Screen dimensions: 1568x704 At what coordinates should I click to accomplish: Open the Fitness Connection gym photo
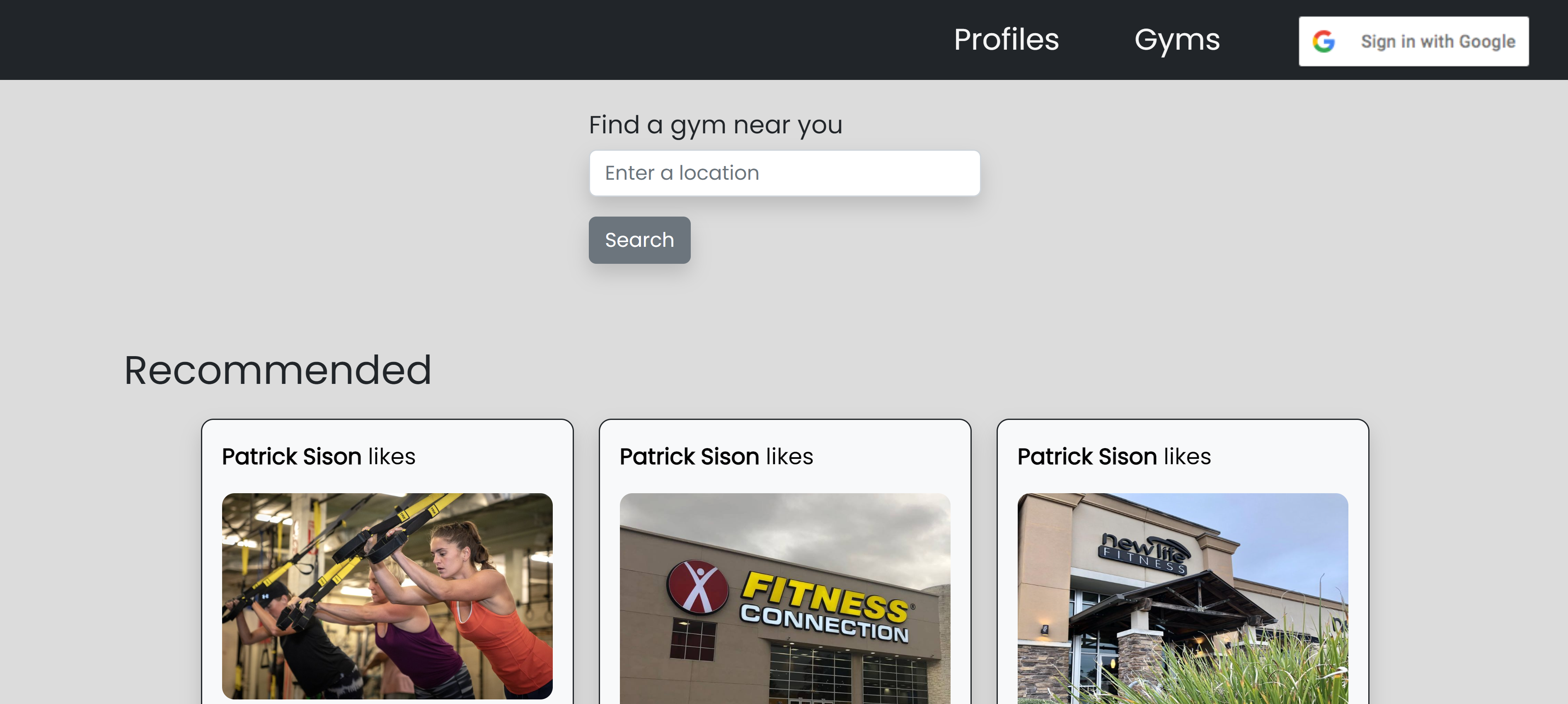click(x=784, y=599)
